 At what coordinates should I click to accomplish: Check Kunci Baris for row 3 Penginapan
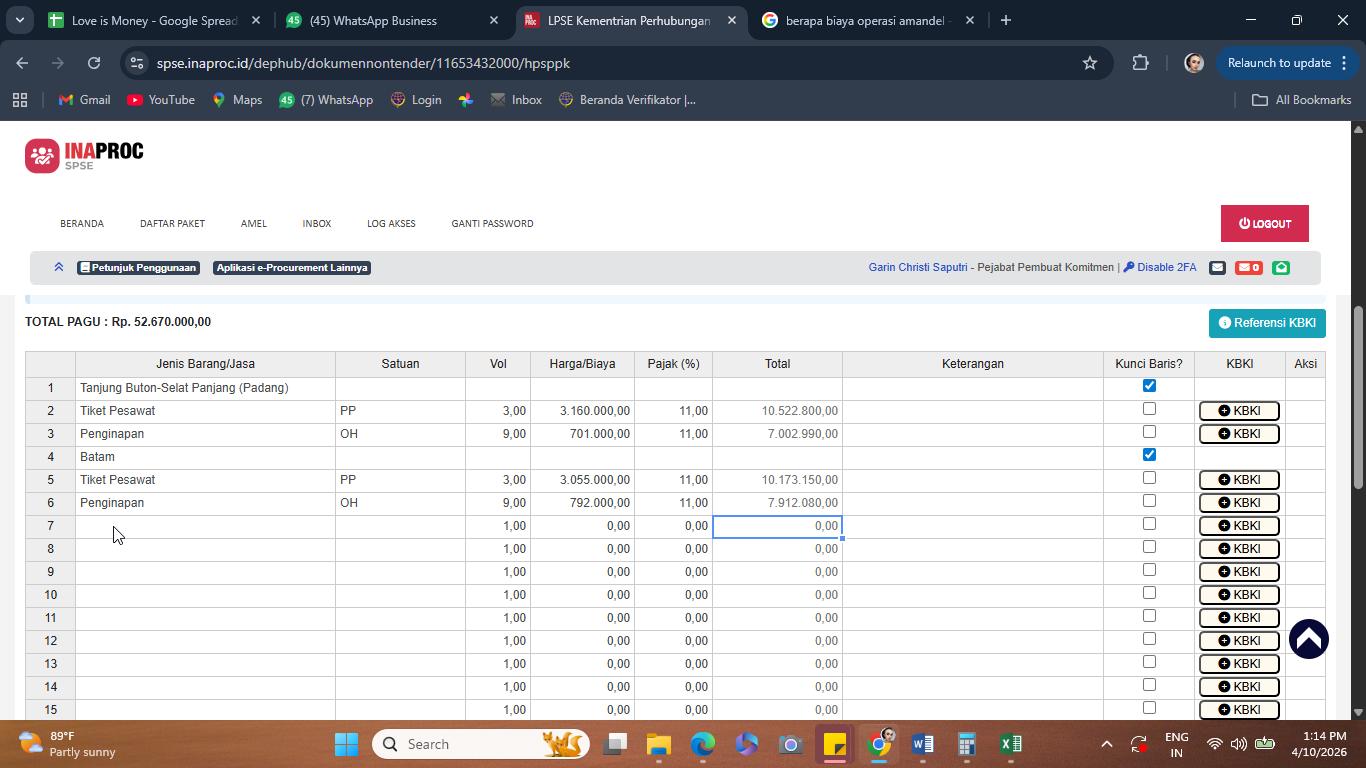coord(1149,432)
